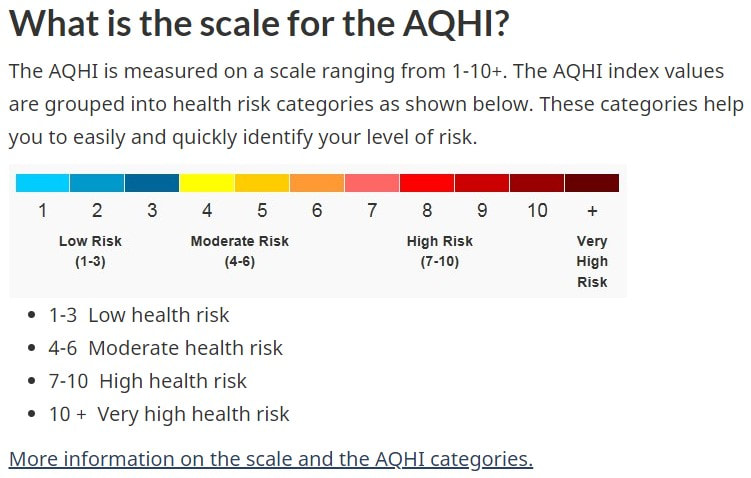Select the orange swatch above number 6
The width and height of the screenshot is (751, 478).
[317, 183]
